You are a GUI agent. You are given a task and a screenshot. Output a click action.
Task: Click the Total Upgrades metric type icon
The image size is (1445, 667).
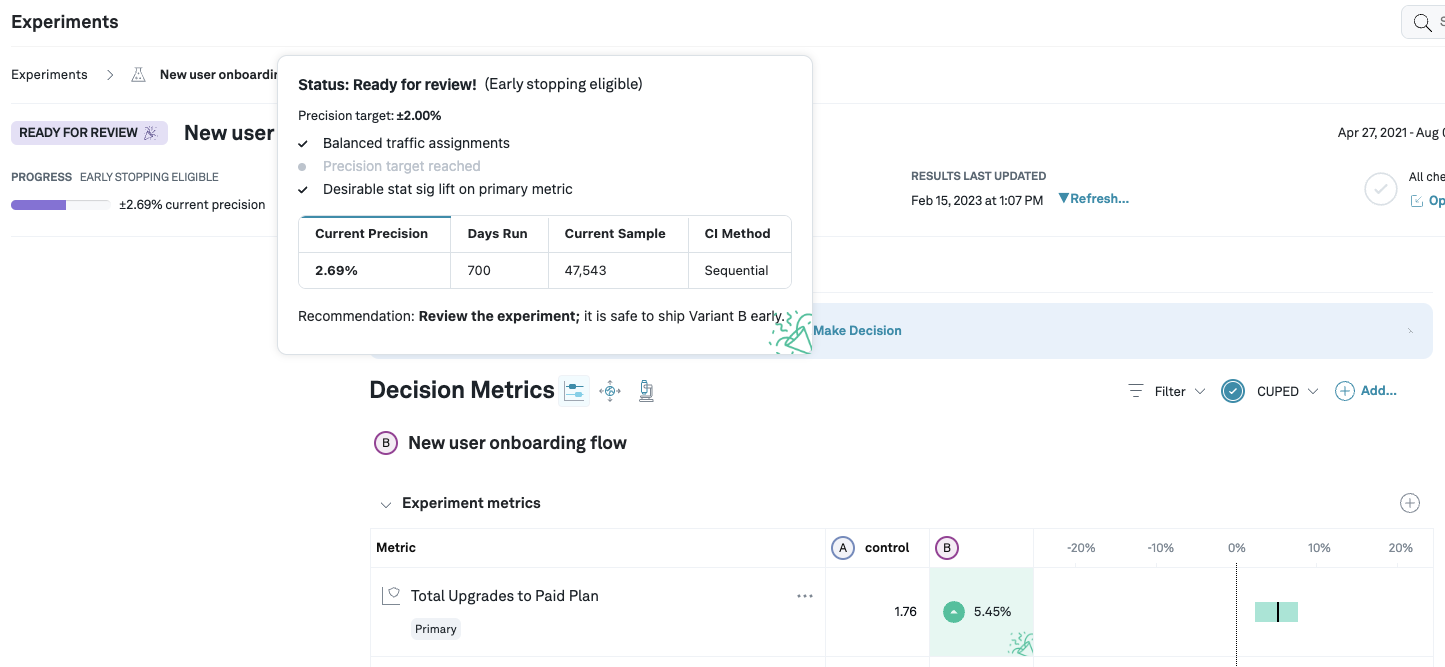click(390, 596)
